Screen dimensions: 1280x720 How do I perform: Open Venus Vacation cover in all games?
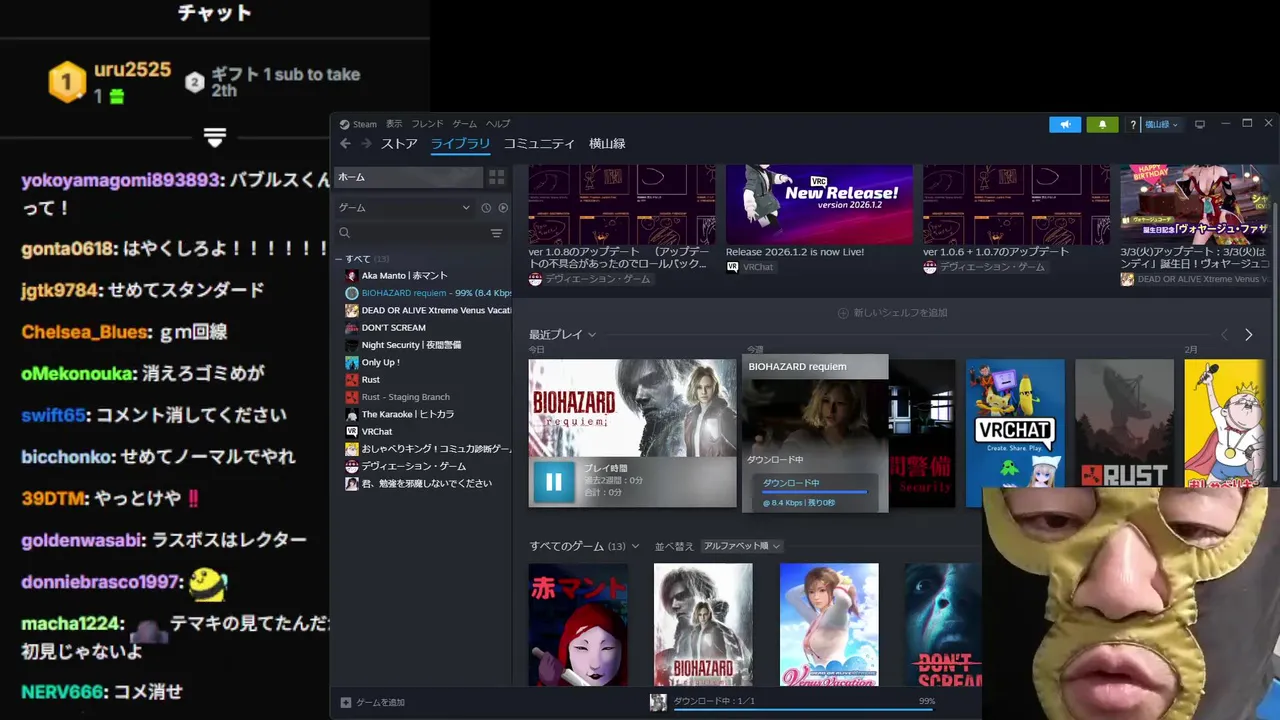point(829,625)
